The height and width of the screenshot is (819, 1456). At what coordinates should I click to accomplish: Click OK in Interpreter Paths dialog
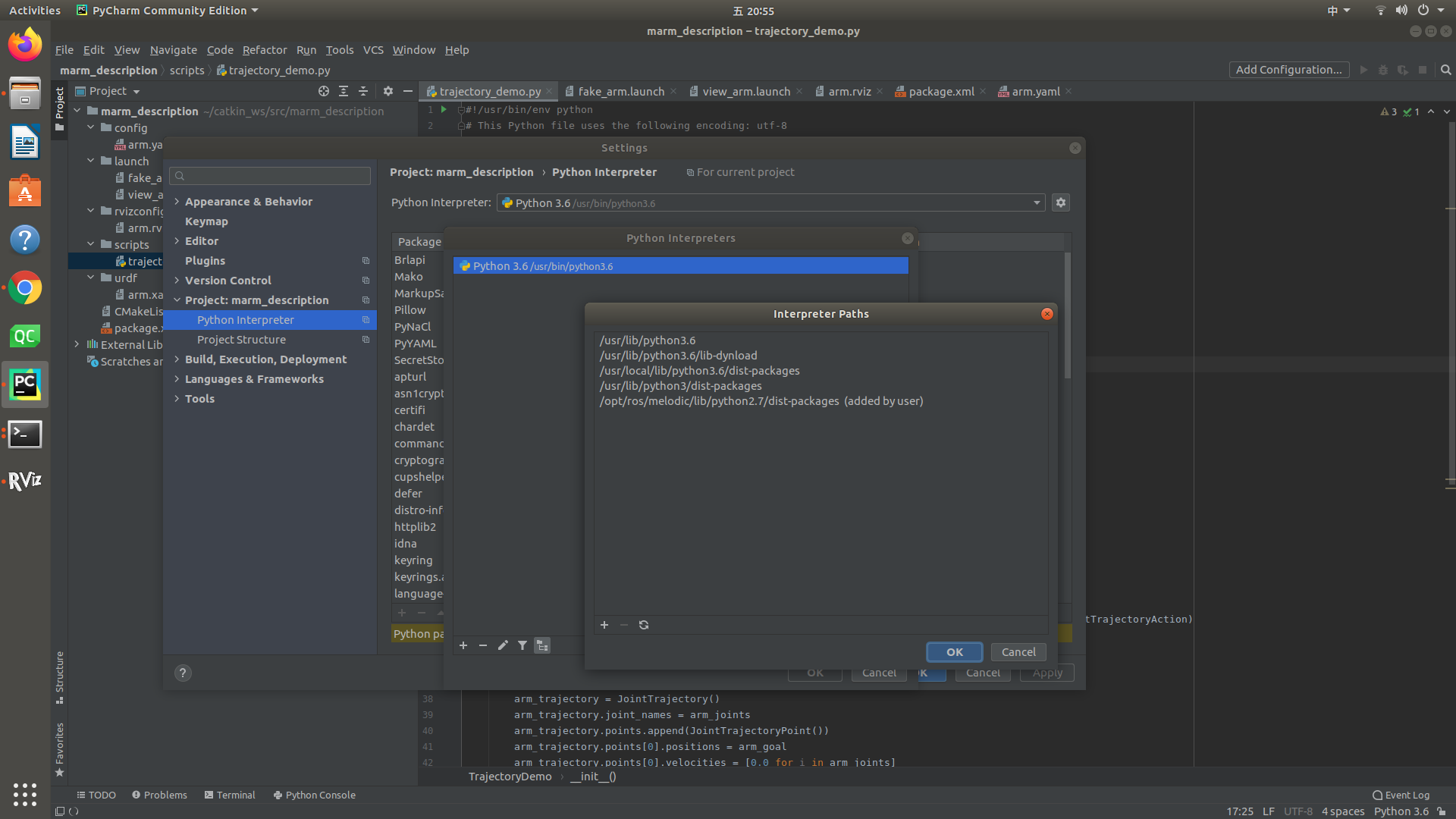pyautogui.click(x=954, y=652)
